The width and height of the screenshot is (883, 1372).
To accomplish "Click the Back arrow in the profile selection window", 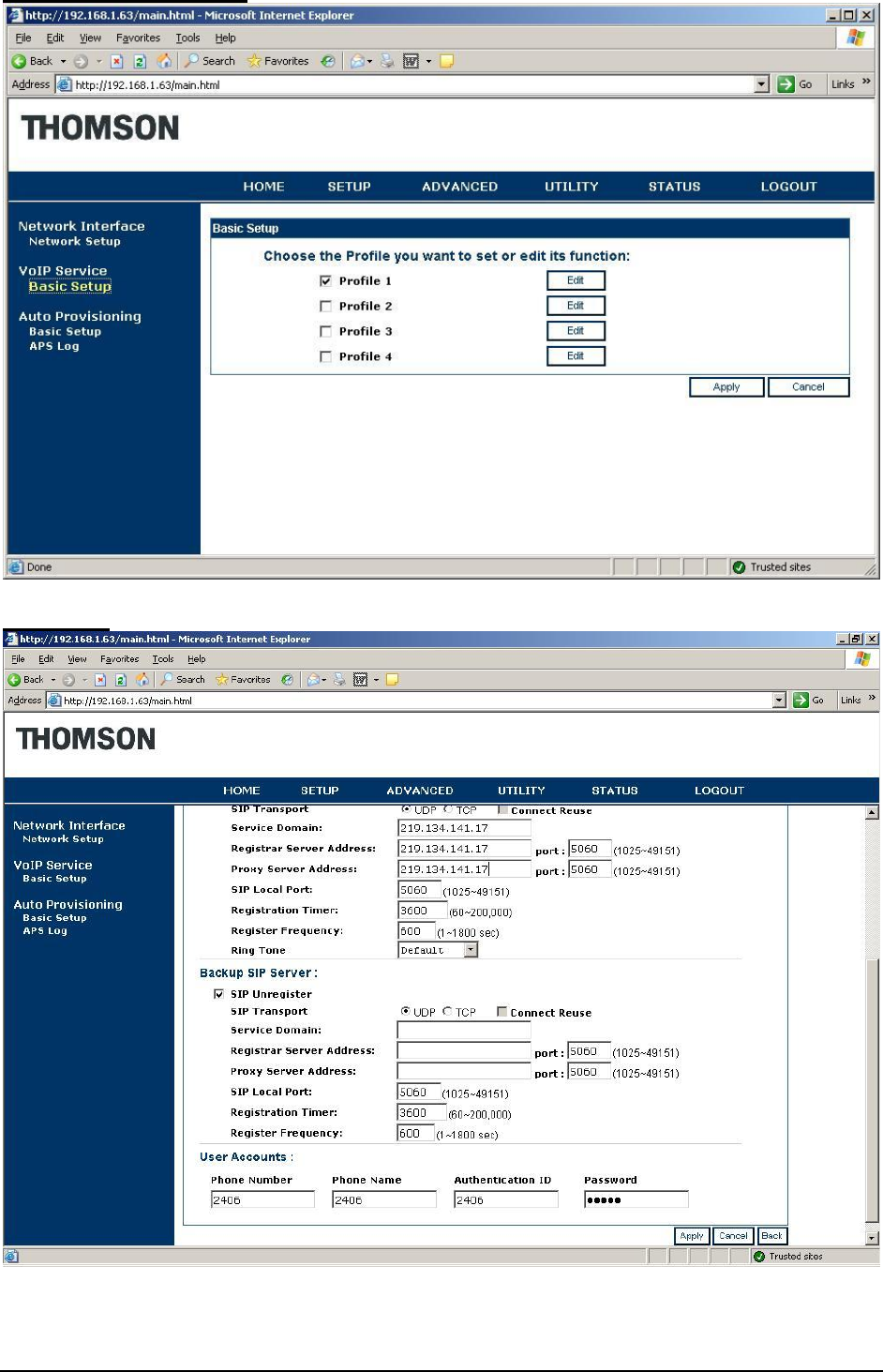I will tap(19, 61).
